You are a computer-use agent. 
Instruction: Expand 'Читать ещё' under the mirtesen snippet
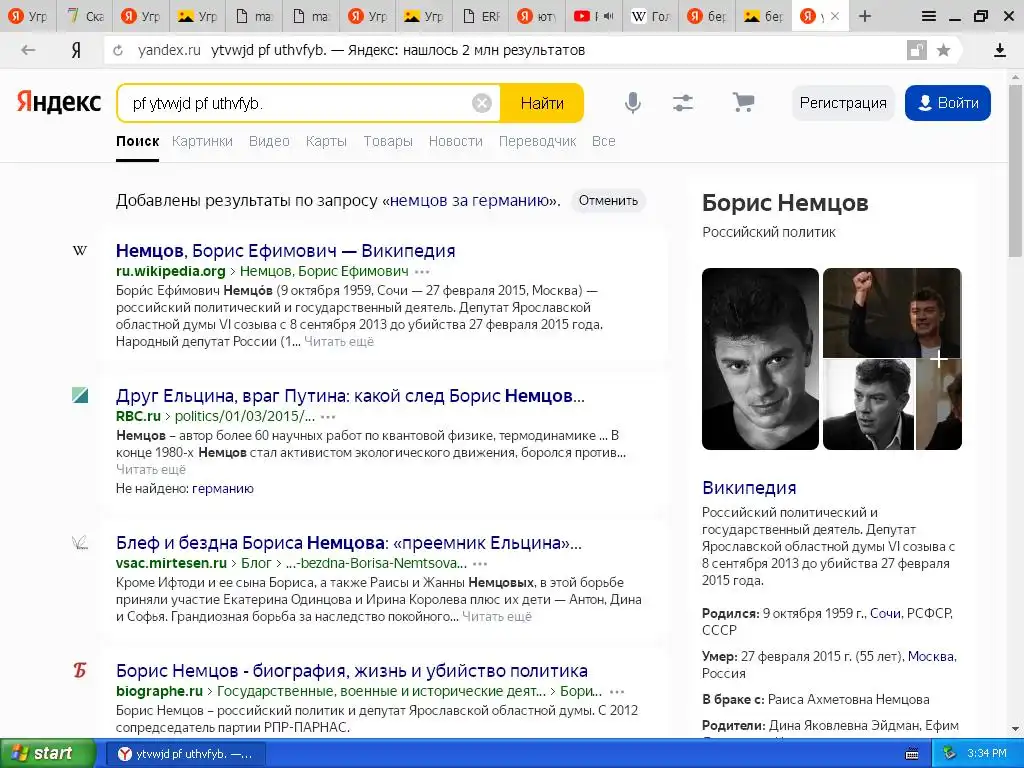(497, 616)
